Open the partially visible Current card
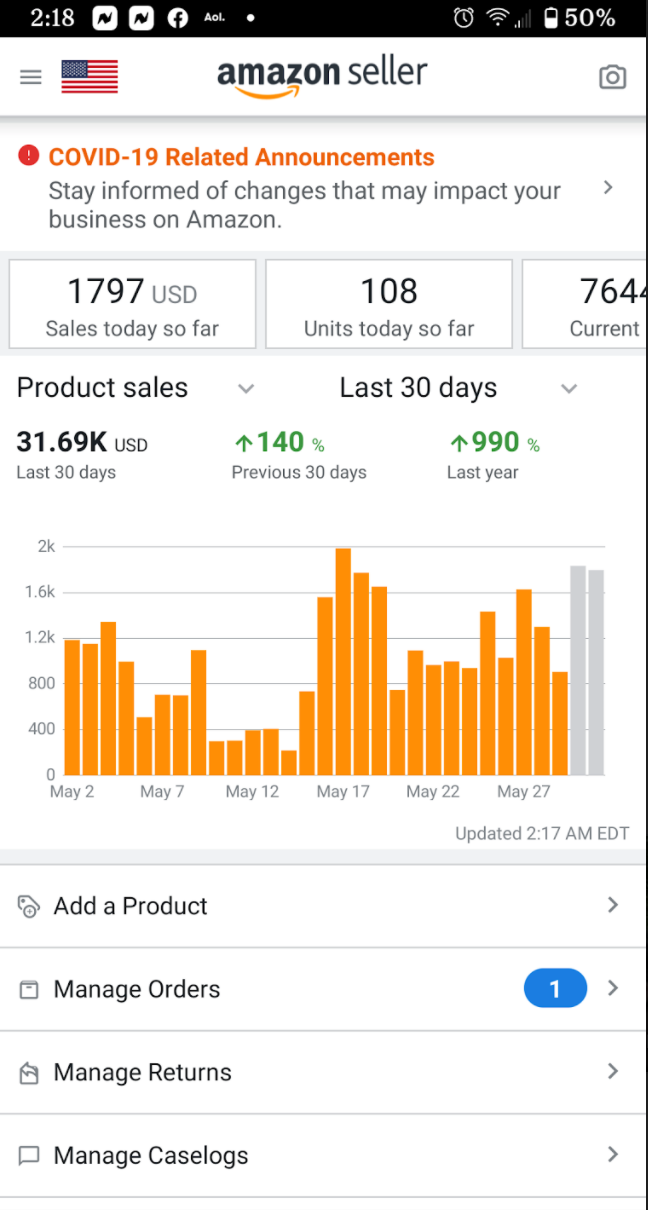Image resolution: width=648 pixels, height=1210 pixels. (585, 304)
